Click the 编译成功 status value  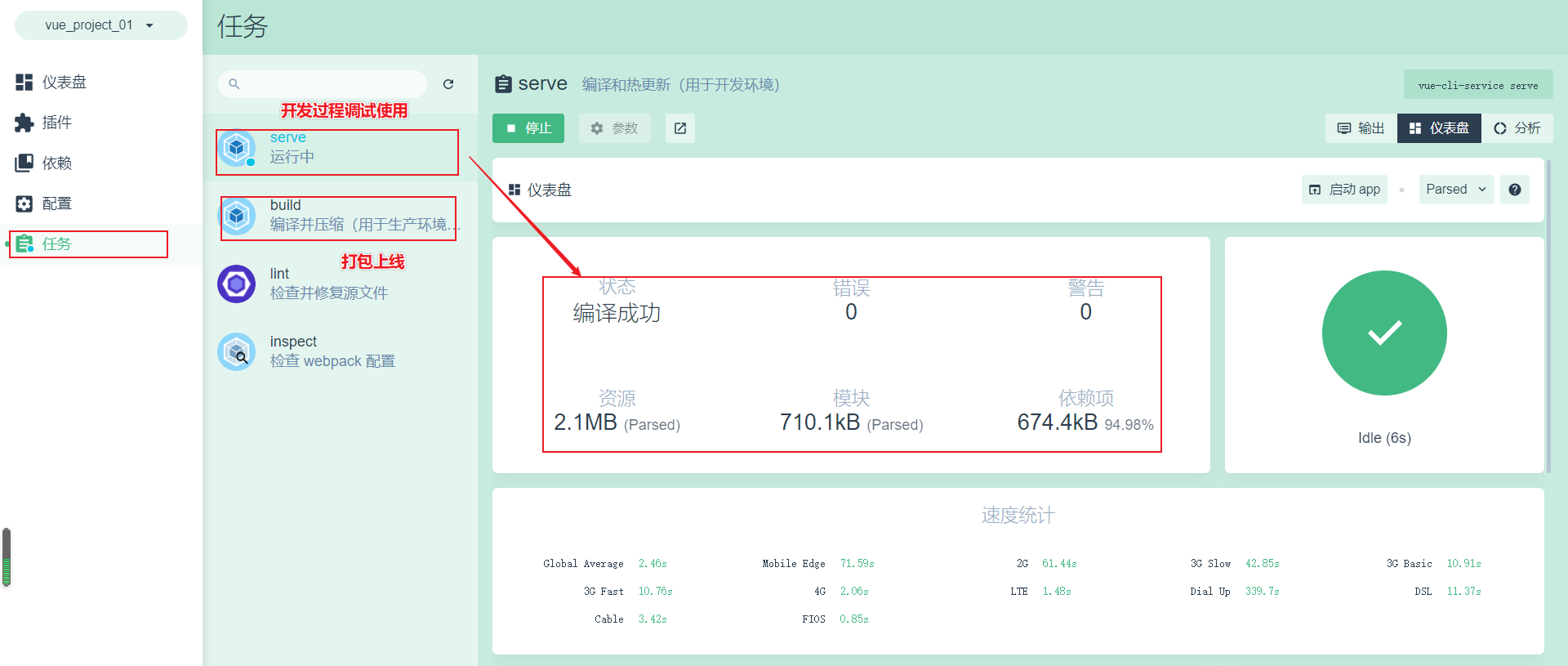pyautogui.click(x=617, y=313)
